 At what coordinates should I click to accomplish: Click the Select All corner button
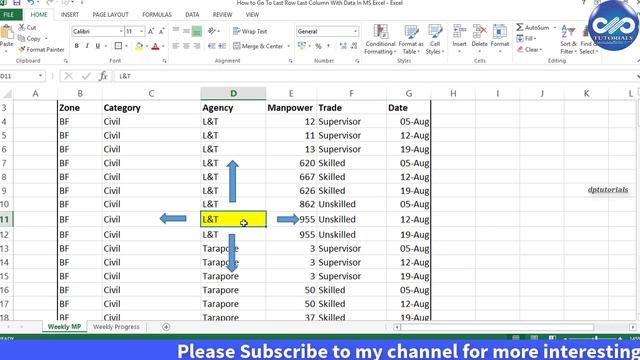pos(7,94)
